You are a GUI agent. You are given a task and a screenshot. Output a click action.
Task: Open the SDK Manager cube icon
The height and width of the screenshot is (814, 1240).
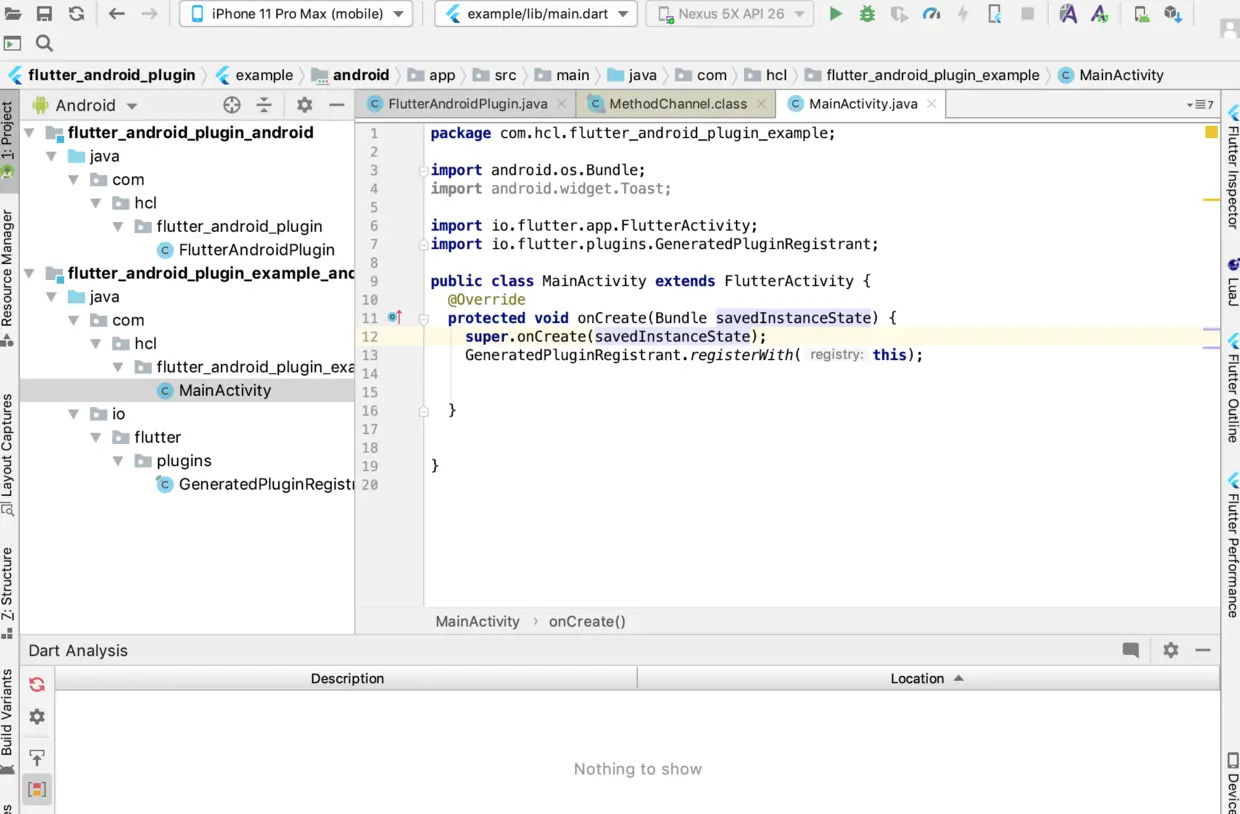1173,14
